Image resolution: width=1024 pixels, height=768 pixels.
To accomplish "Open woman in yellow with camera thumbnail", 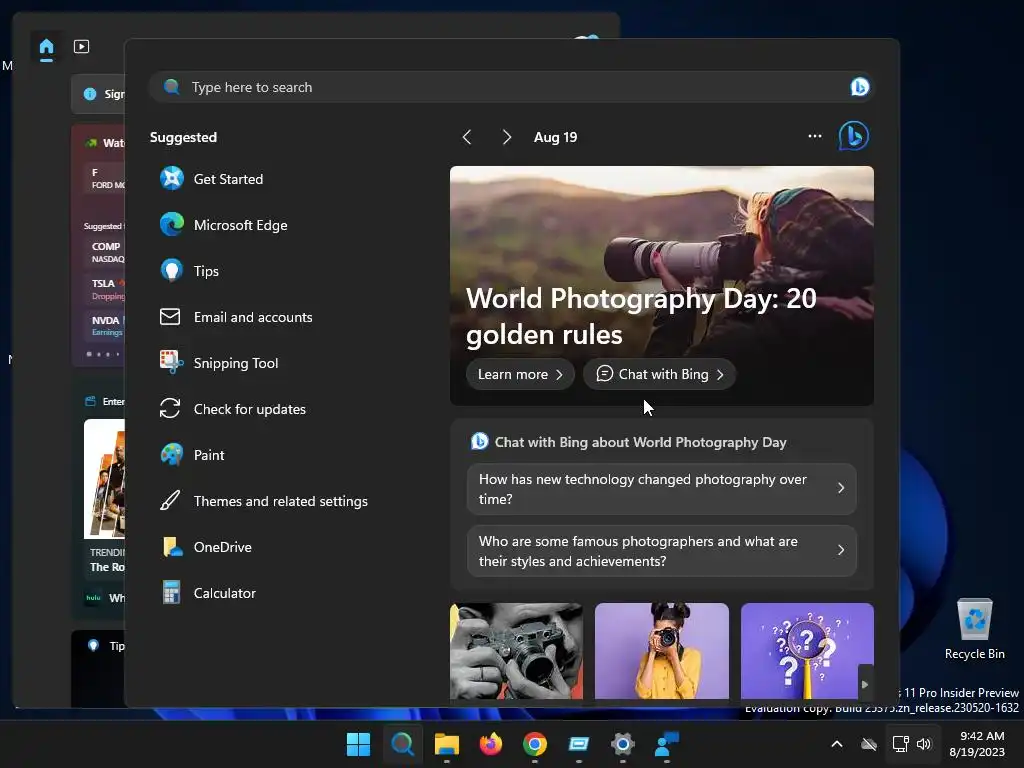I will [x=662, y=651].
